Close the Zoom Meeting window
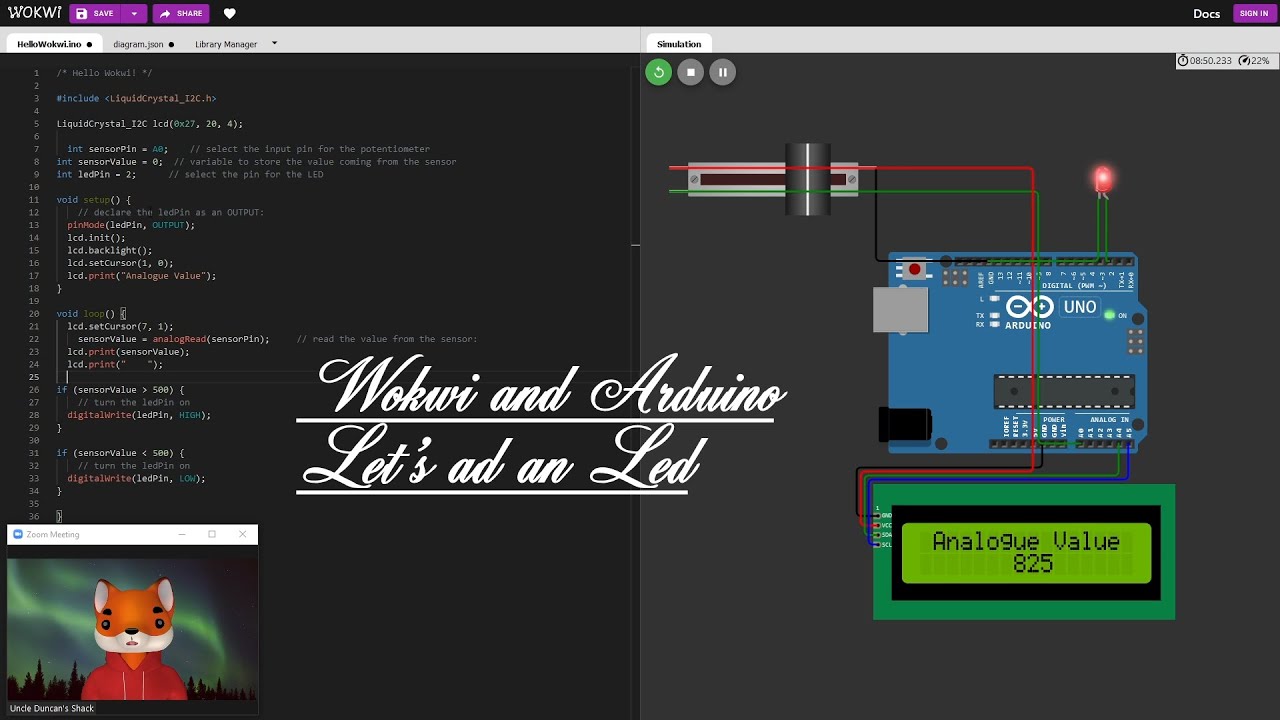Image resolution: width=1280 pixels, height=720 pixels. [243, 534]
